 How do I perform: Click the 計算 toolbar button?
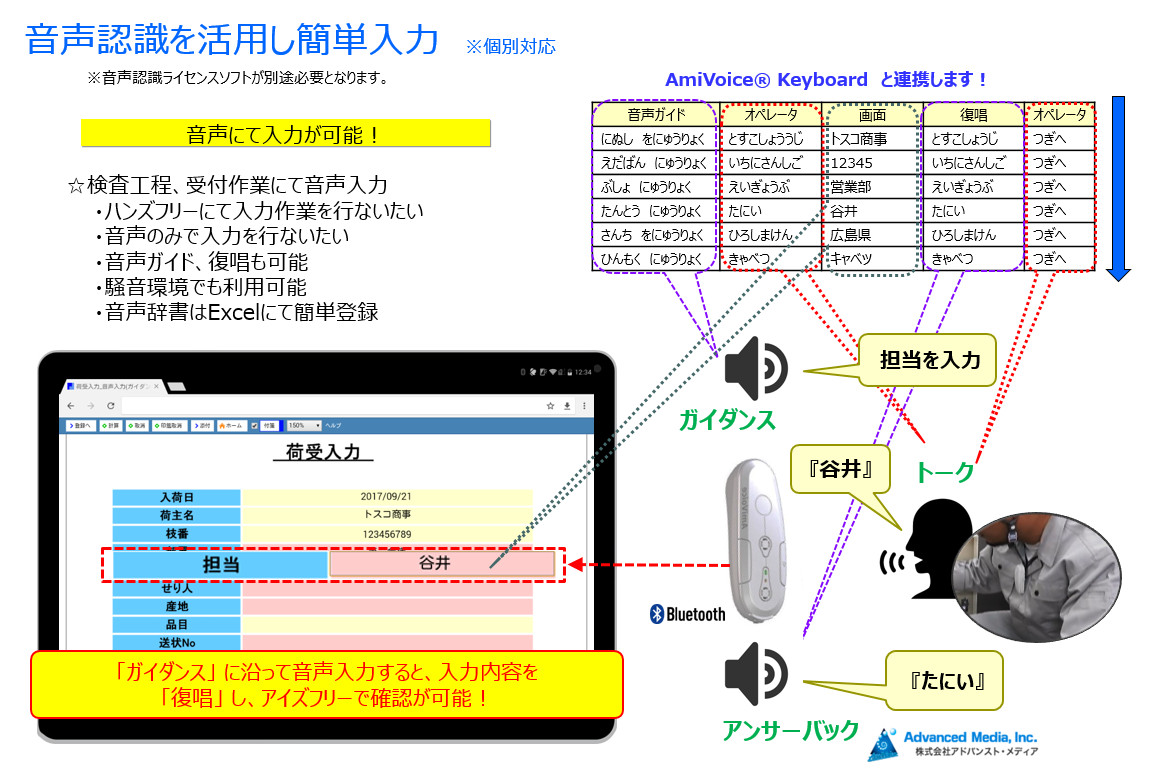pyautogui.click(x=111, y=426)
